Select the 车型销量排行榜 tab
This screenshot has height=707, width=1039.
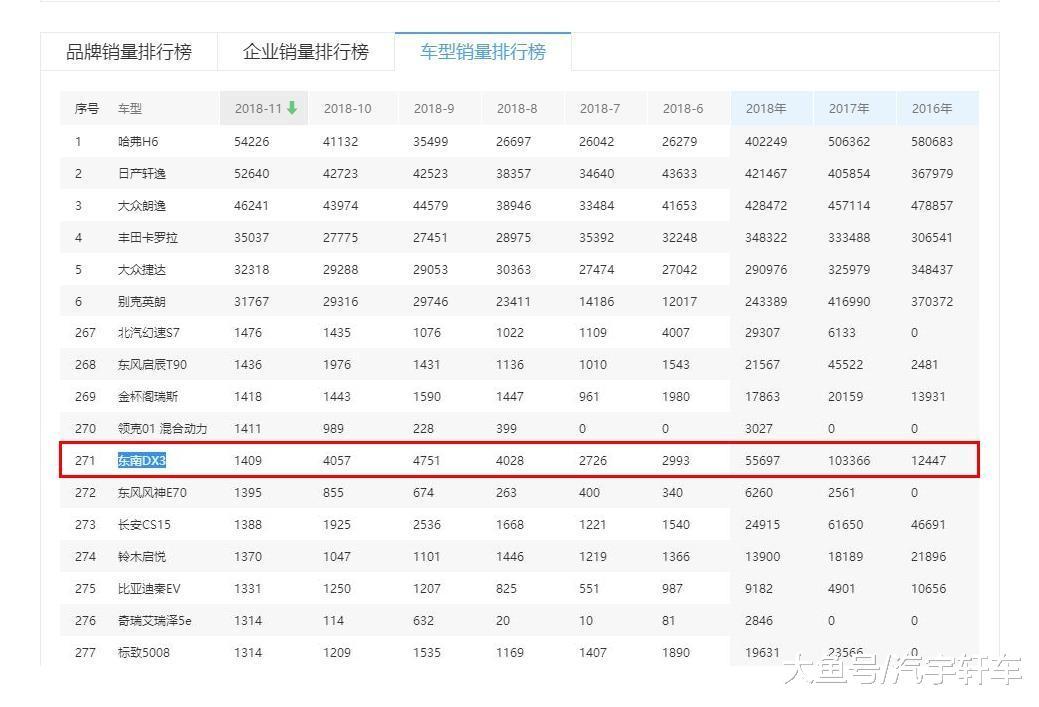(482, 52)
